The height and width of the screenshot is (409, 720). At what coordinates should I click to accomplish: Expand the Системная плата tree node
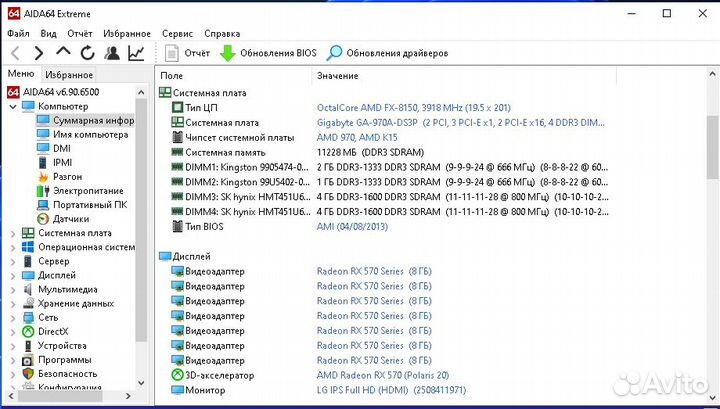13,234
